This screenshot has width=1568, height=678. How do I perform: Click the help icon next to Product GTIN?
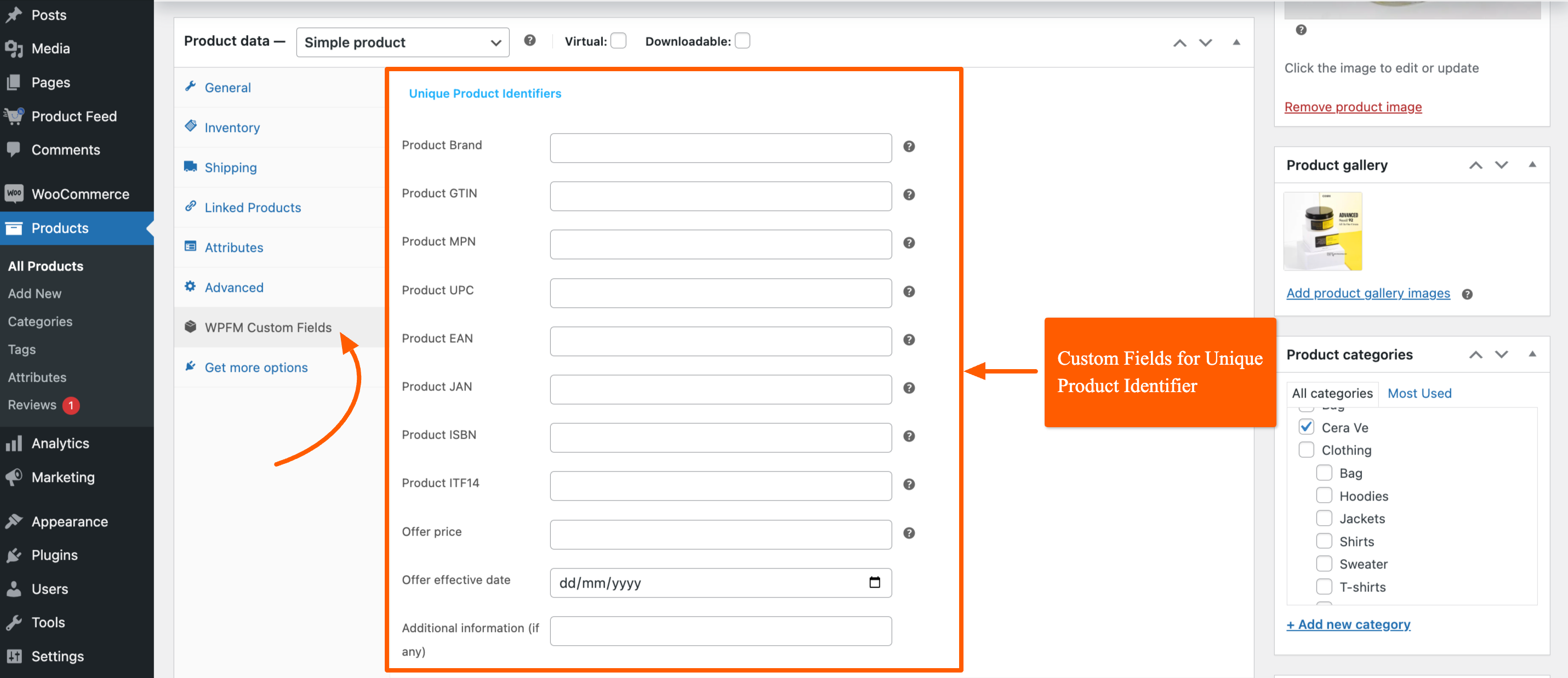(909, 194)
